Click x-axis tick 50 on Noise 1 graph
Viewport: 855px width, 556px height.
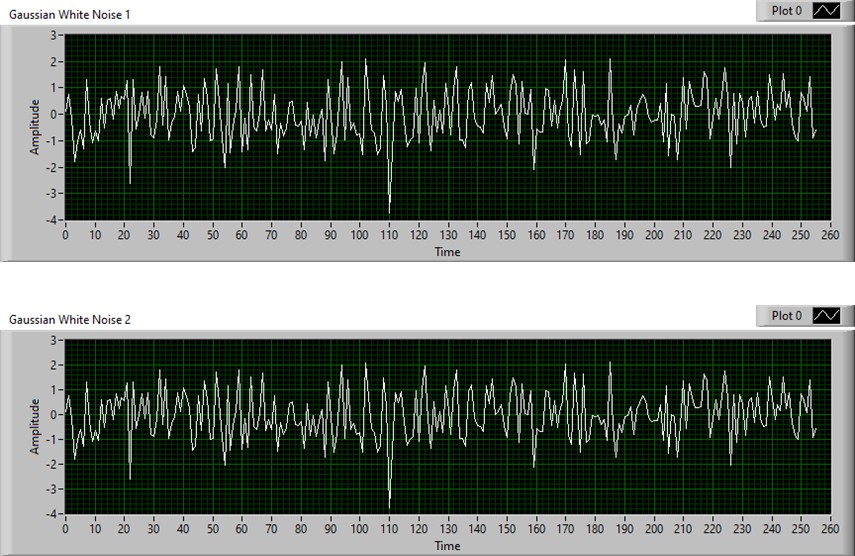[213, 235]
